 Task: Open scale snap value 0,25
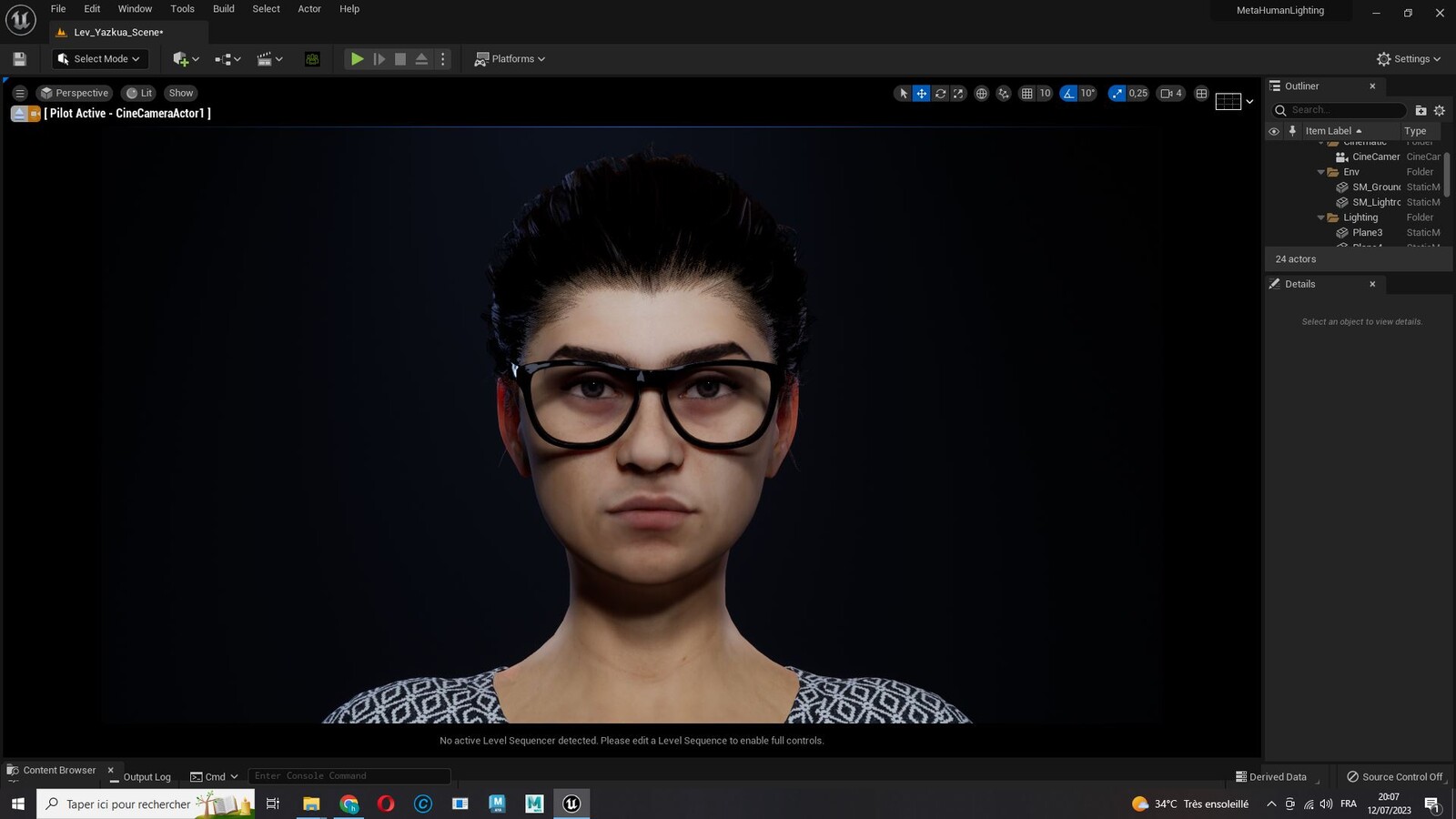point(1138,93)
